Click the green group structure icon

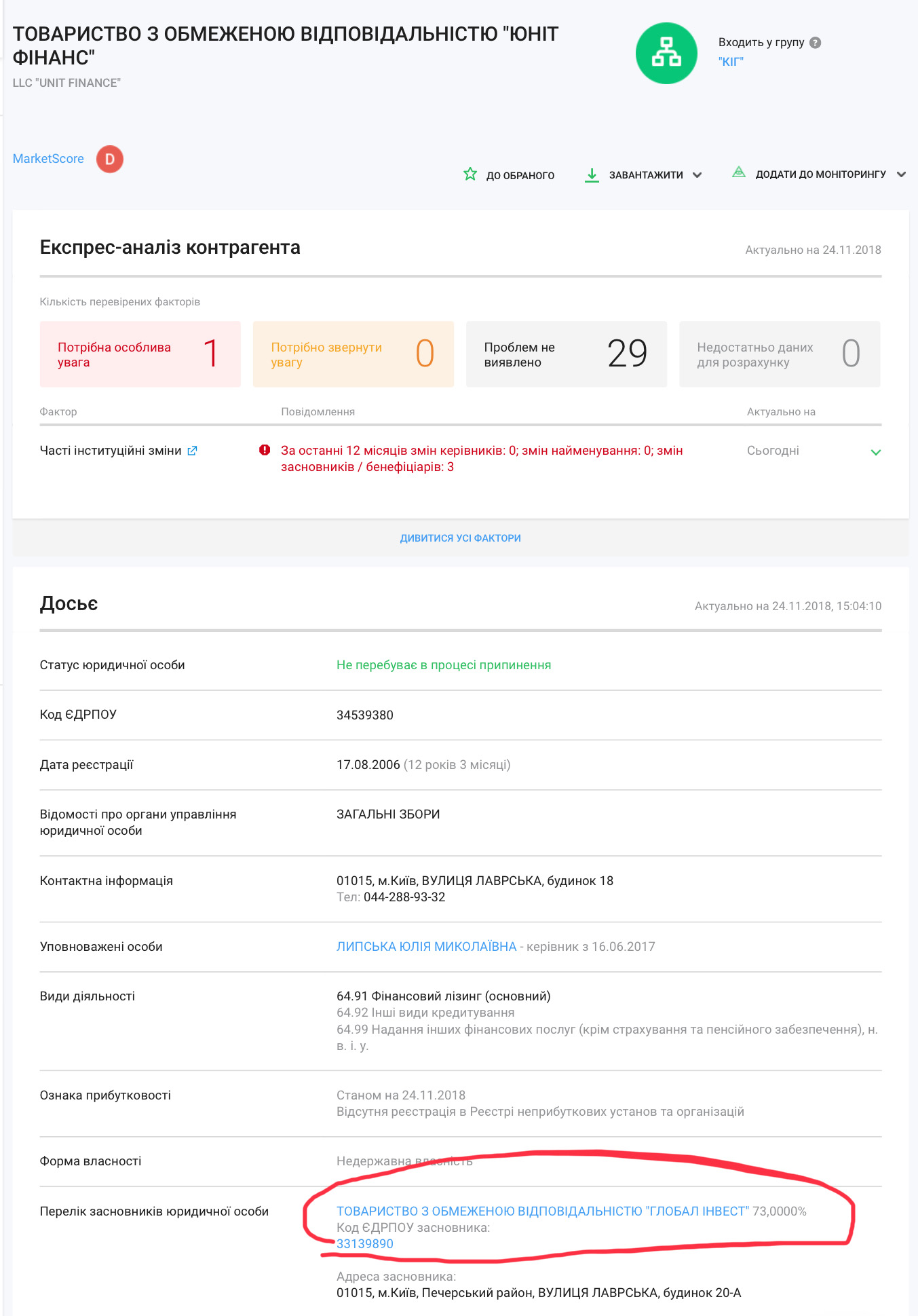[x=666, y=53]
